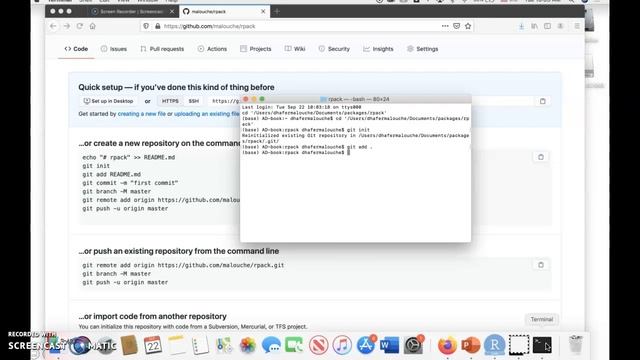Click the Firefox forward arrow
This screenshot has width=640, height=360.
[67, 26]
